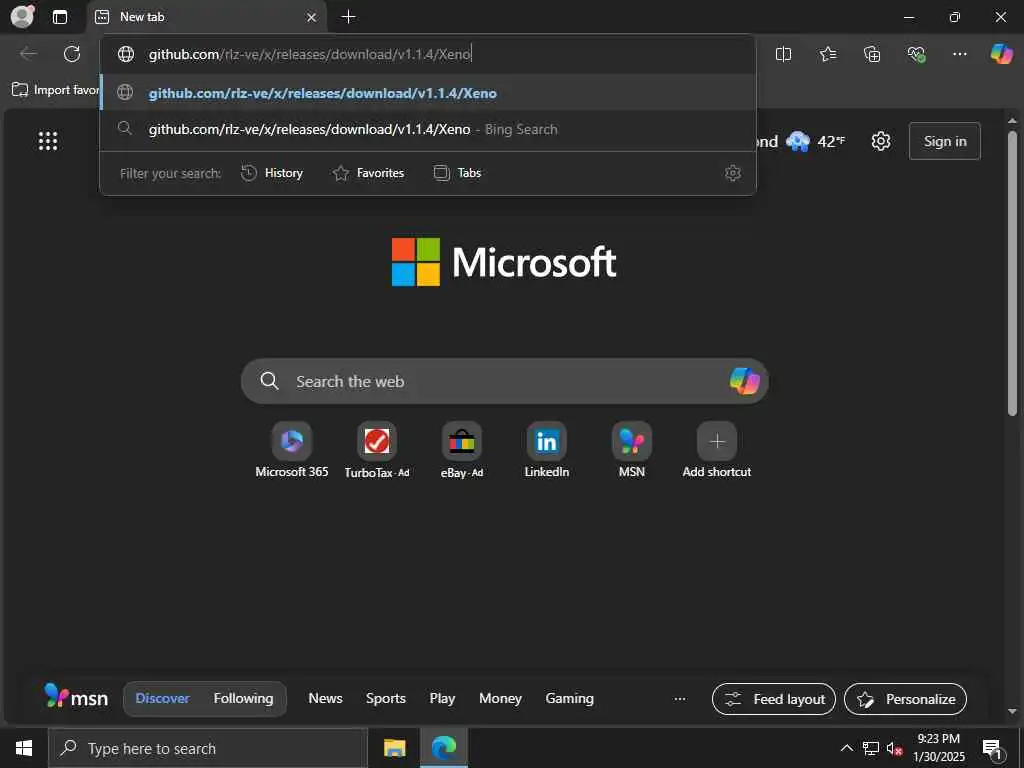Click the muted volume tray icon
The width and height of the screenshot is (1024, 768).
click(x=895, y=748)
